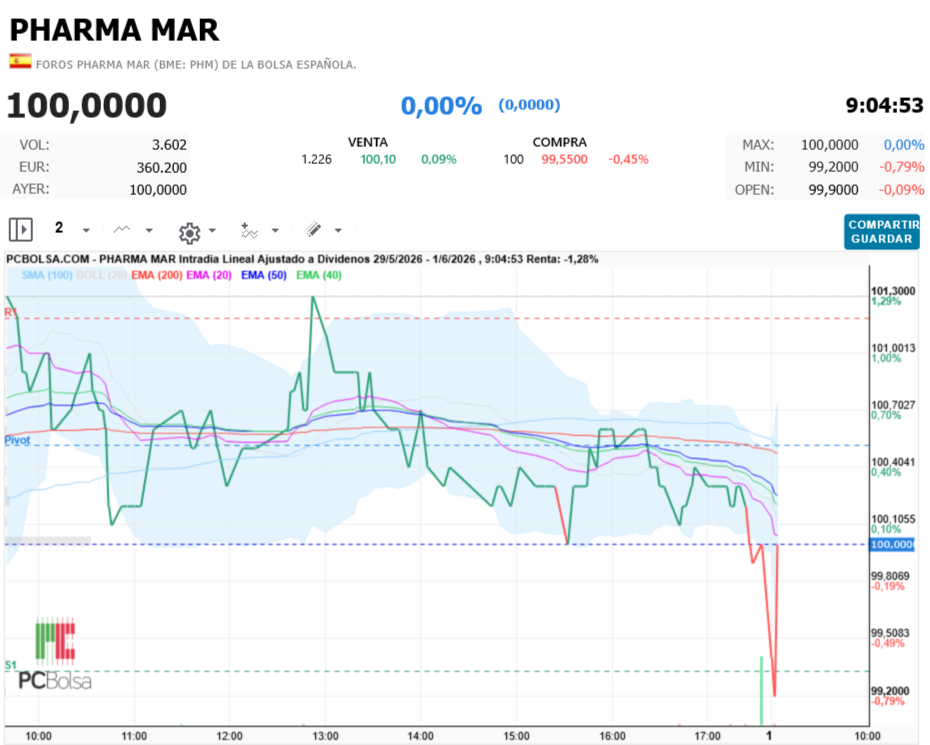The image size is (930, 745).
Task: Click the COMPARTIR GUARDAR button
Action: (x=882, y=231)
